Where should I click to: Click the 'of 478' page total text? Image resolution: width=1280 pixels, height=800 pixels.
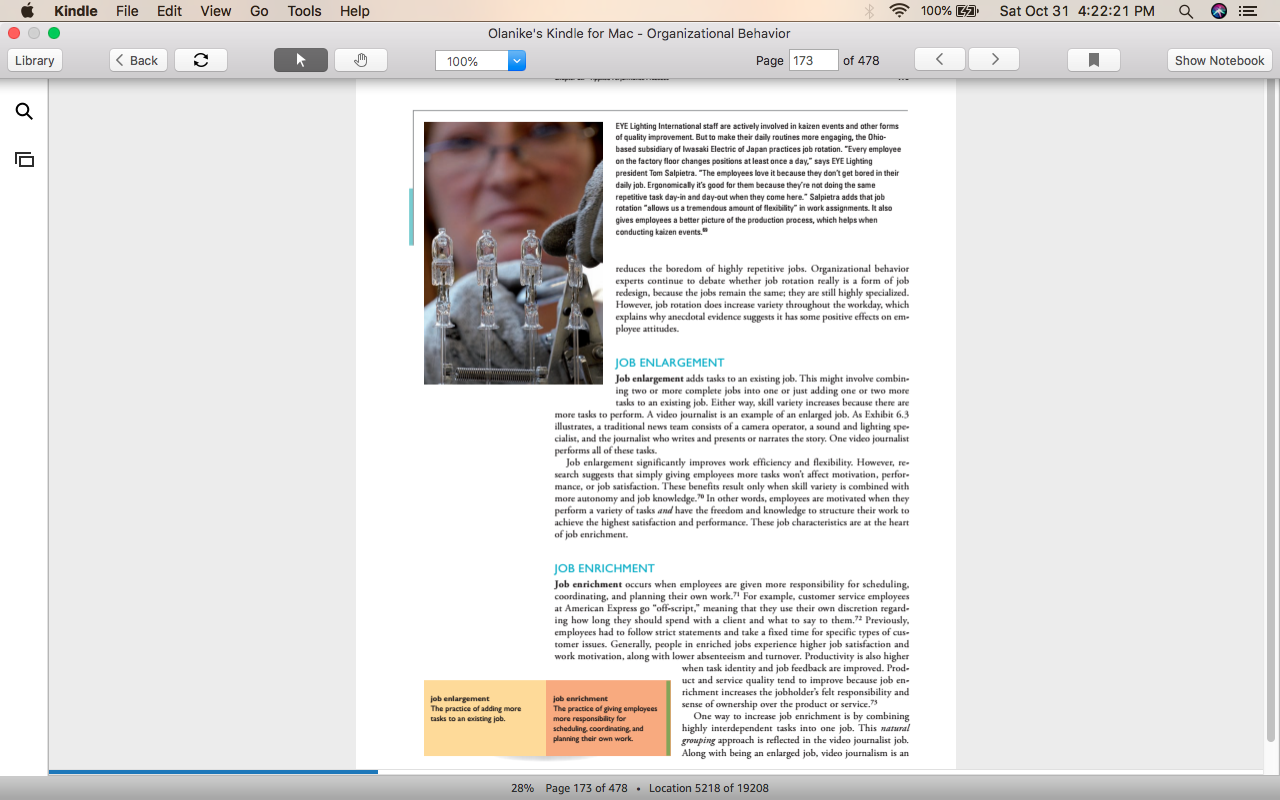(861, 60)
